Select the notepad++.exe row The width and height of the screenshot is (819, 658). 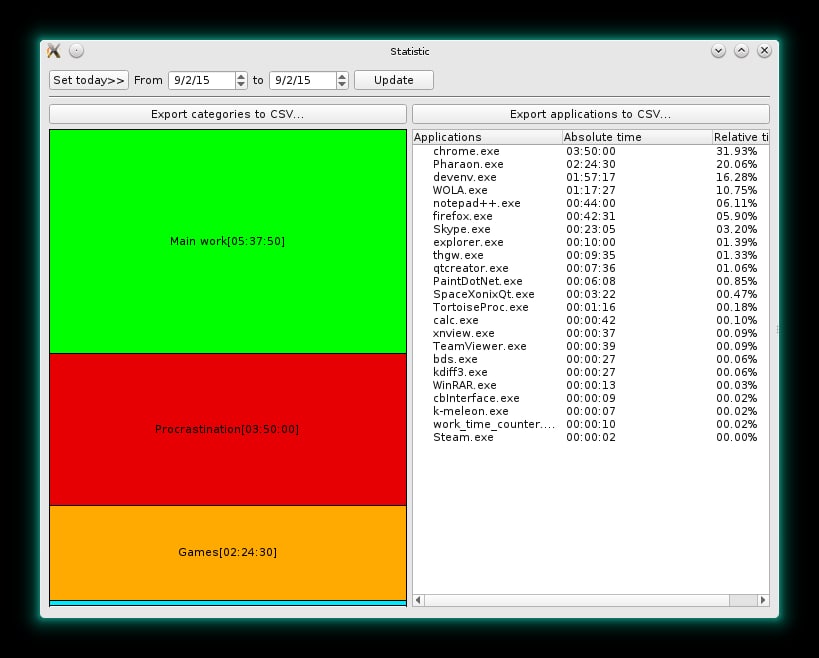(x=591, y=203)
